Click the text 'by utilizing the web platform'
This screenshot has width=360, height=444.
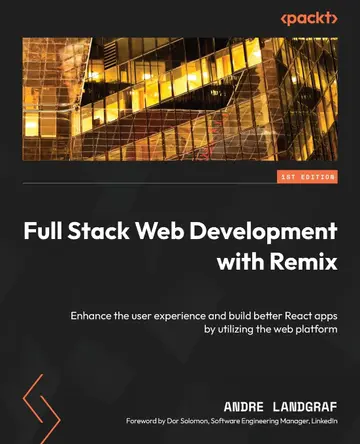pyautogui.click(x=271, y=329)
